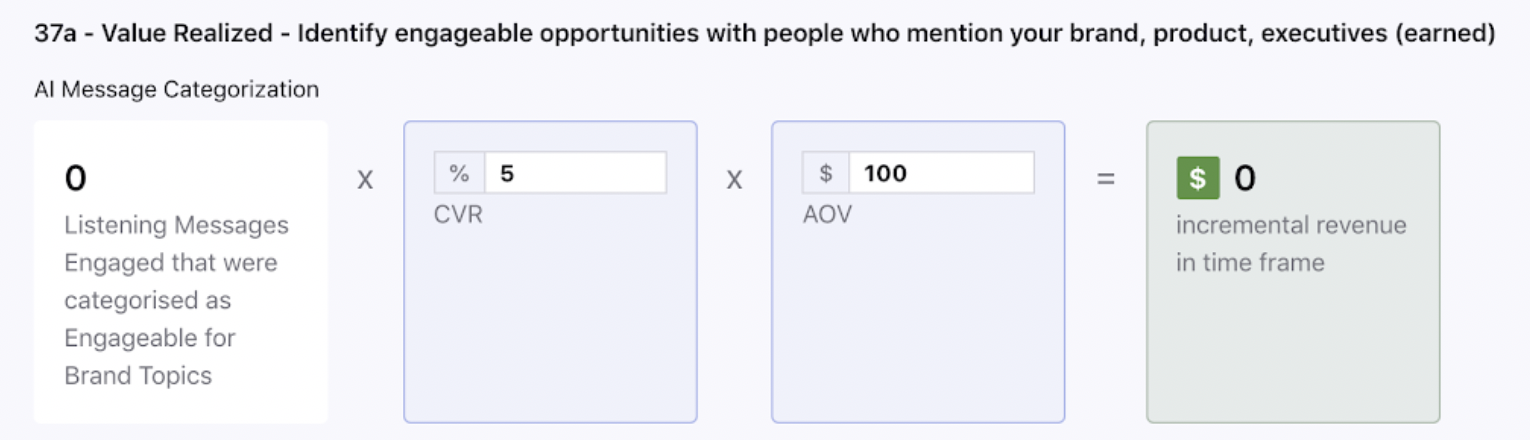1530x440 pixels.
Task: Select the AOV label under dollar field
Action: [x=827, y=214]
